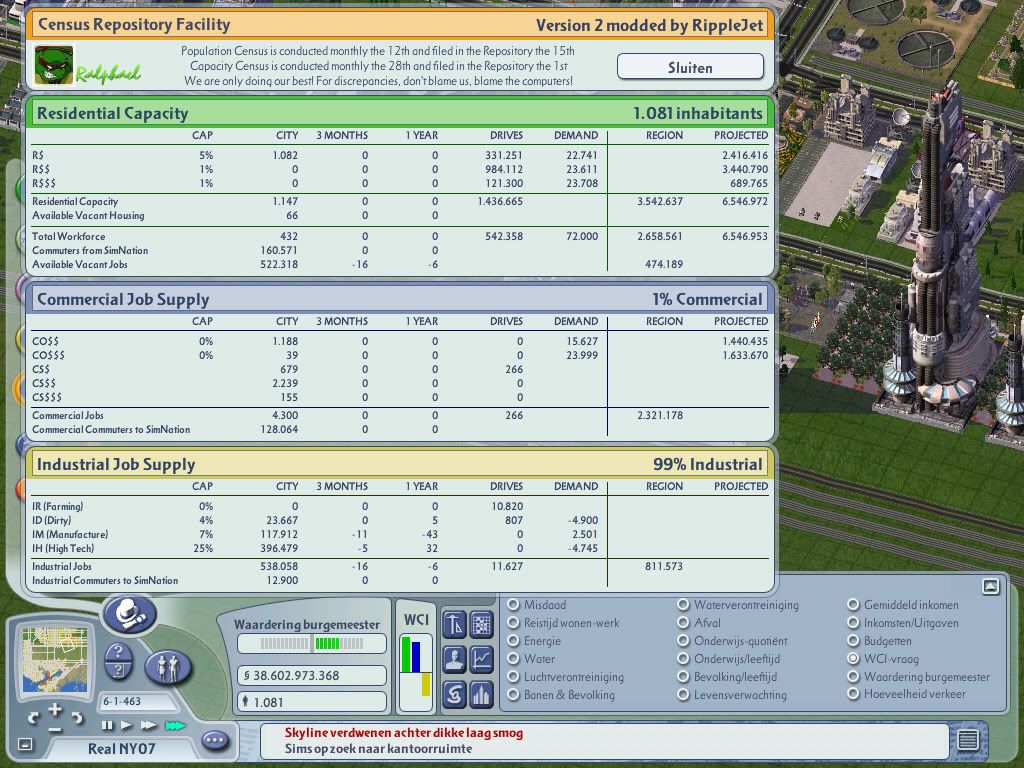Minimize the control panel using the corner icon
Viewport: 1024px width, 768px height.
(x=25, y=744)
